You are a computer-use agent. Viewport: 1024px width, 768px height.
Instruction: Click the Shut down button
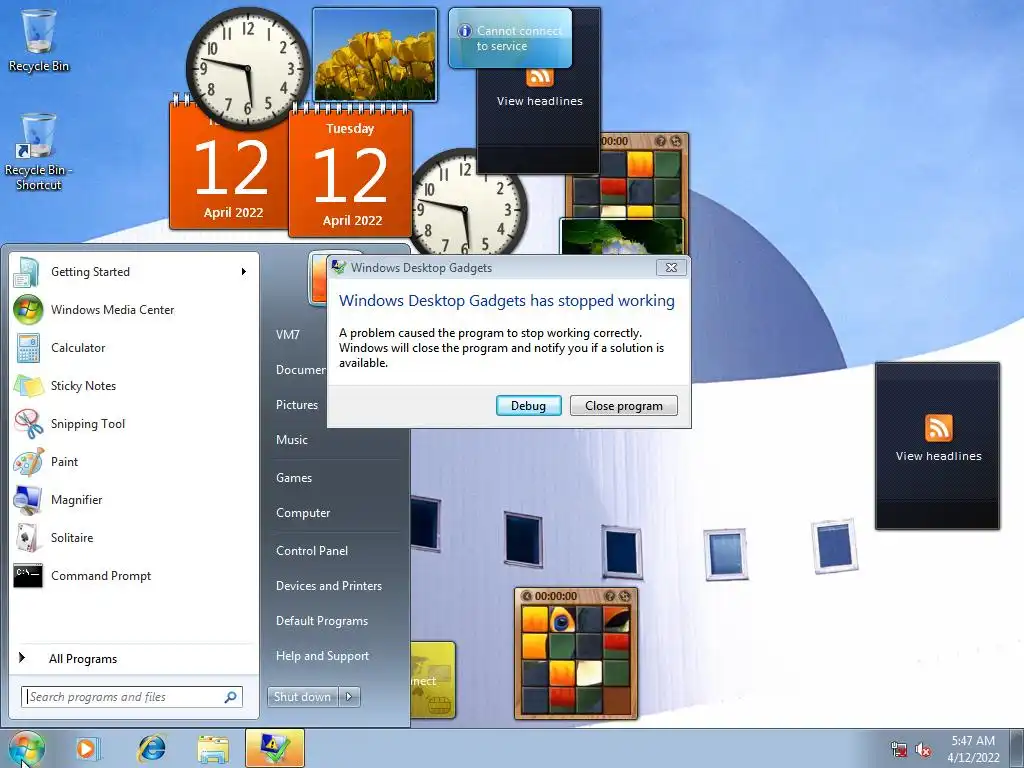[x=302, y=697]
